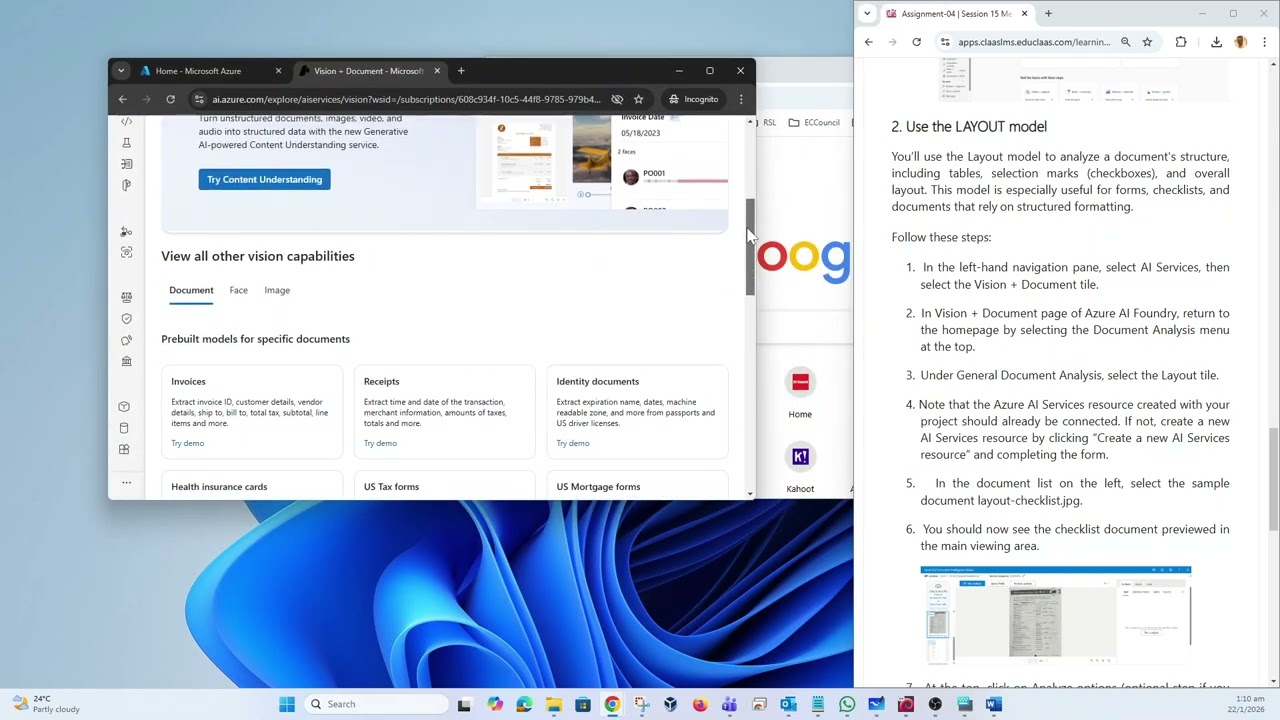The image size is (1280, 720).
Task: Open Outlook from the taskbar
Action: [788, 704]
